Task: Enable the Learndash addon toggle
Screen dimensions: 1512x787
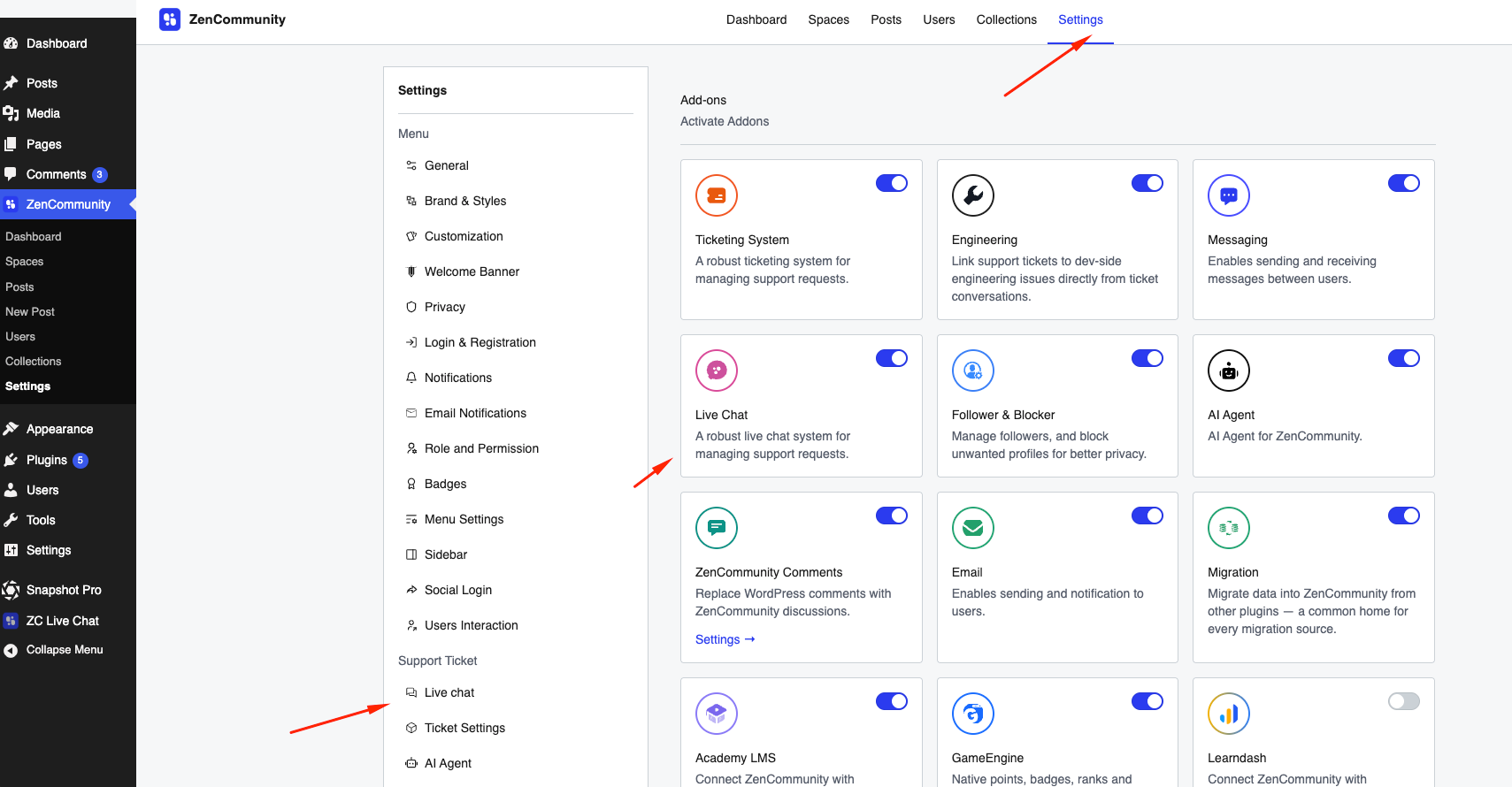Action: 1404,701
